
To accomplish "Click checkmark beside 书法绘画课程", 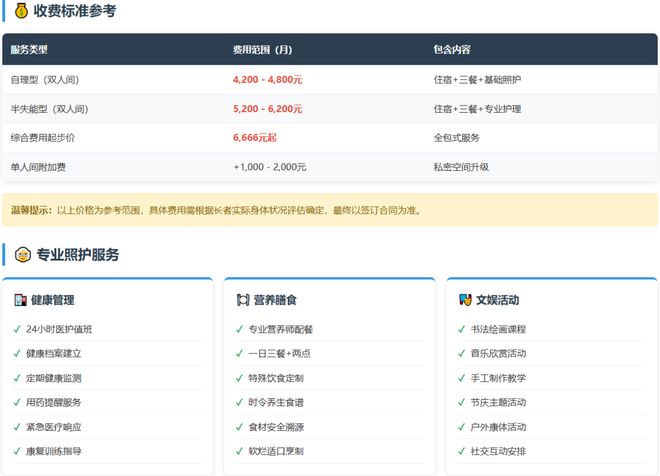I will [x=462, y=329].
